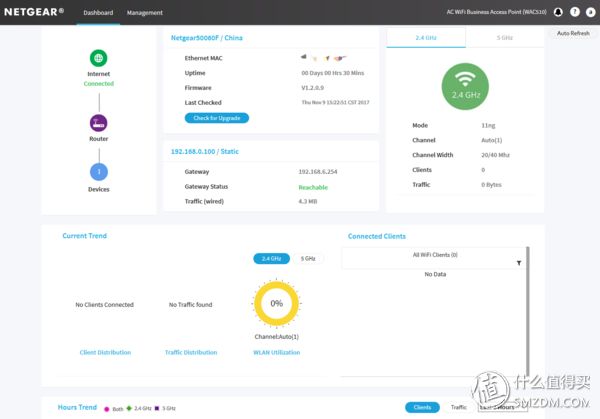The width and height of the screenshot is (600, 419).
Task: Open the notifications bell icon
Action: click(x=558, y=12)
